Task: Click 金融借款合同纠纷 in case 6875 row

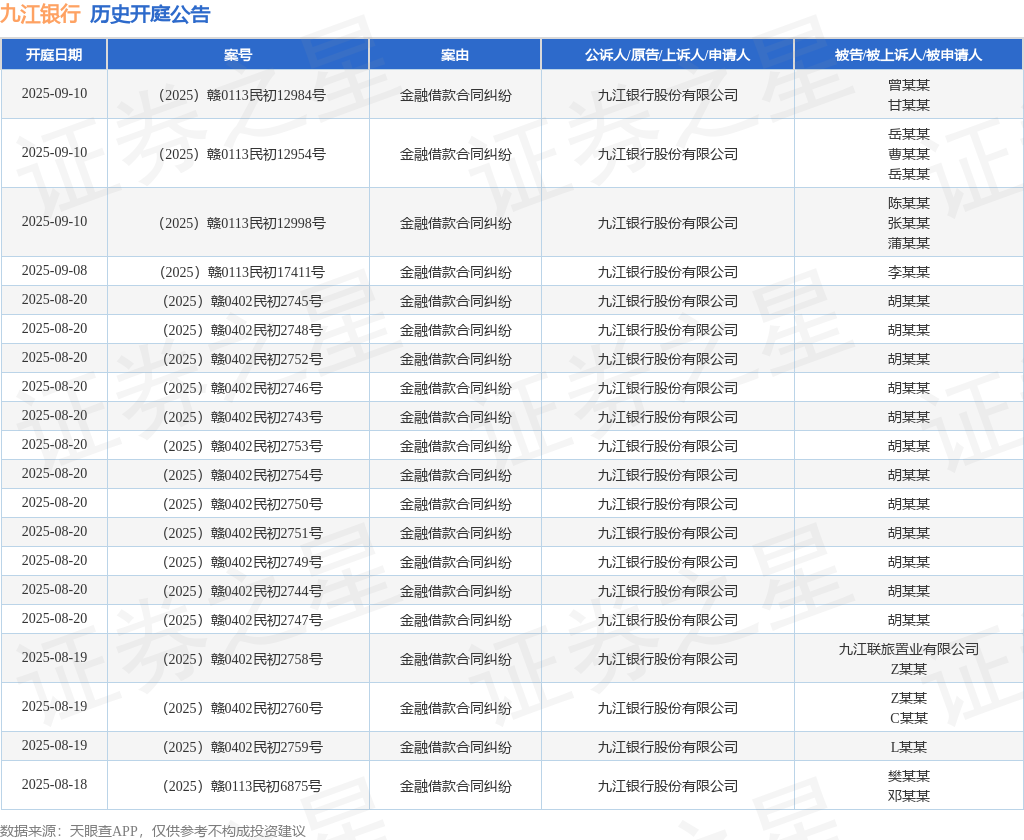Action: click(455, 786)
